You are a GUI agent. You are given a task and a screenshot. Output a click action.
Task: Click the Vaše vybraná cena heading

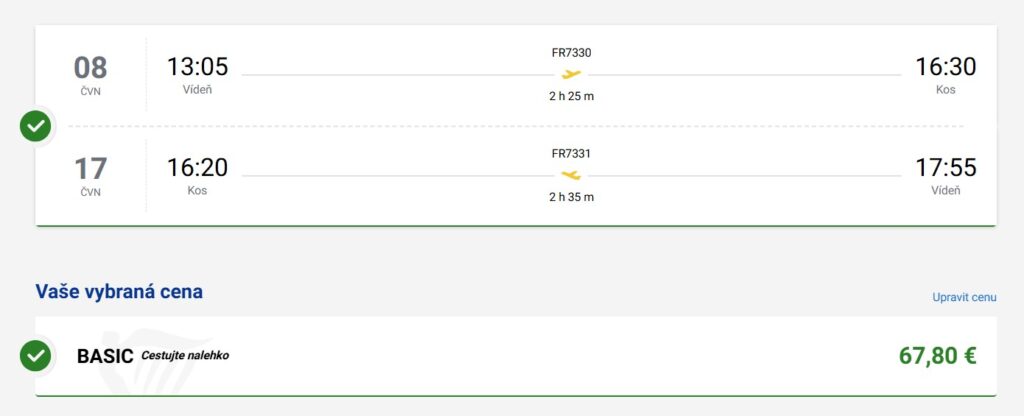click(x=119, y=292)
